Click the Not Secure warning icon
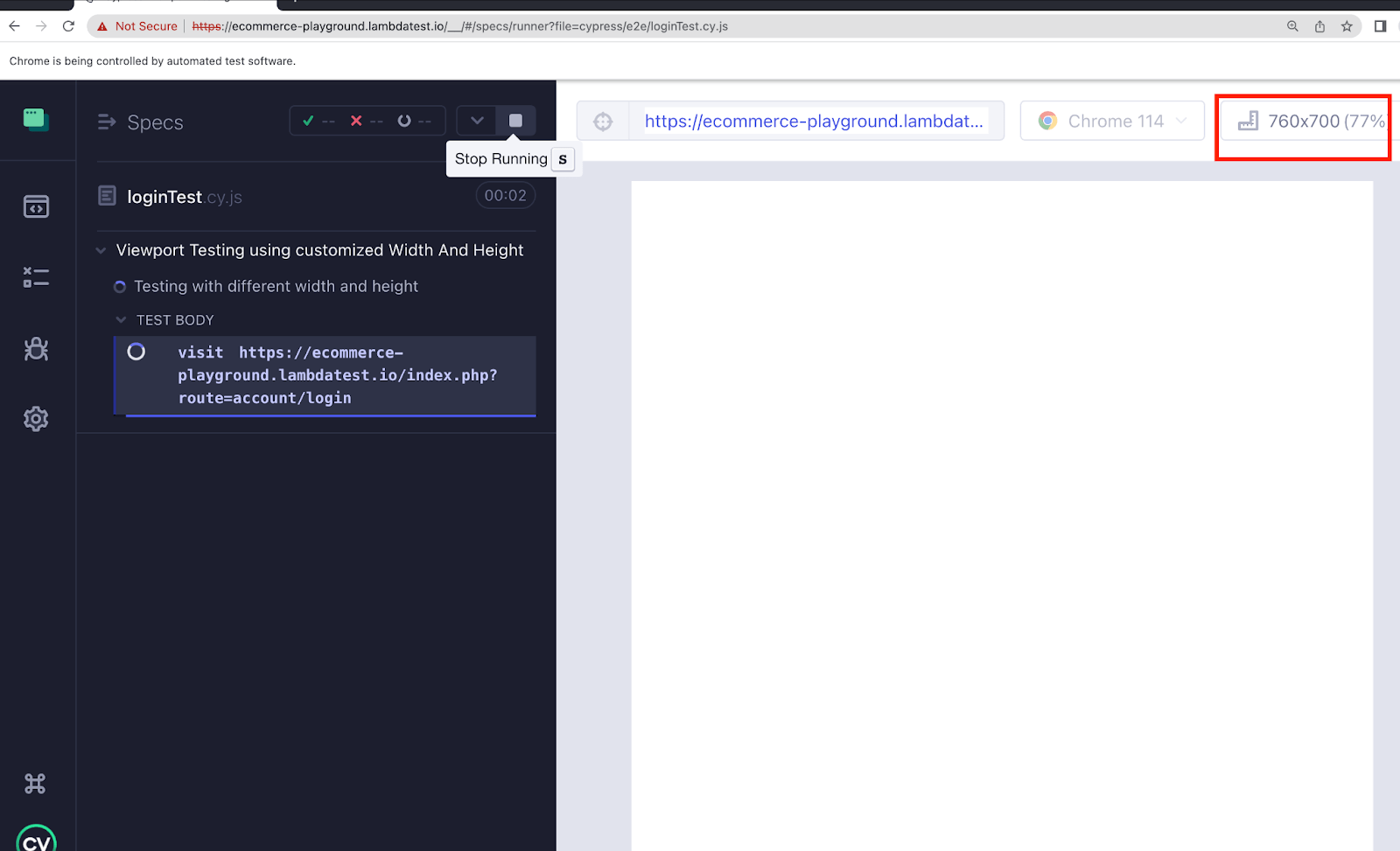This screenshot has width=1400, height=851. (102, 26)
